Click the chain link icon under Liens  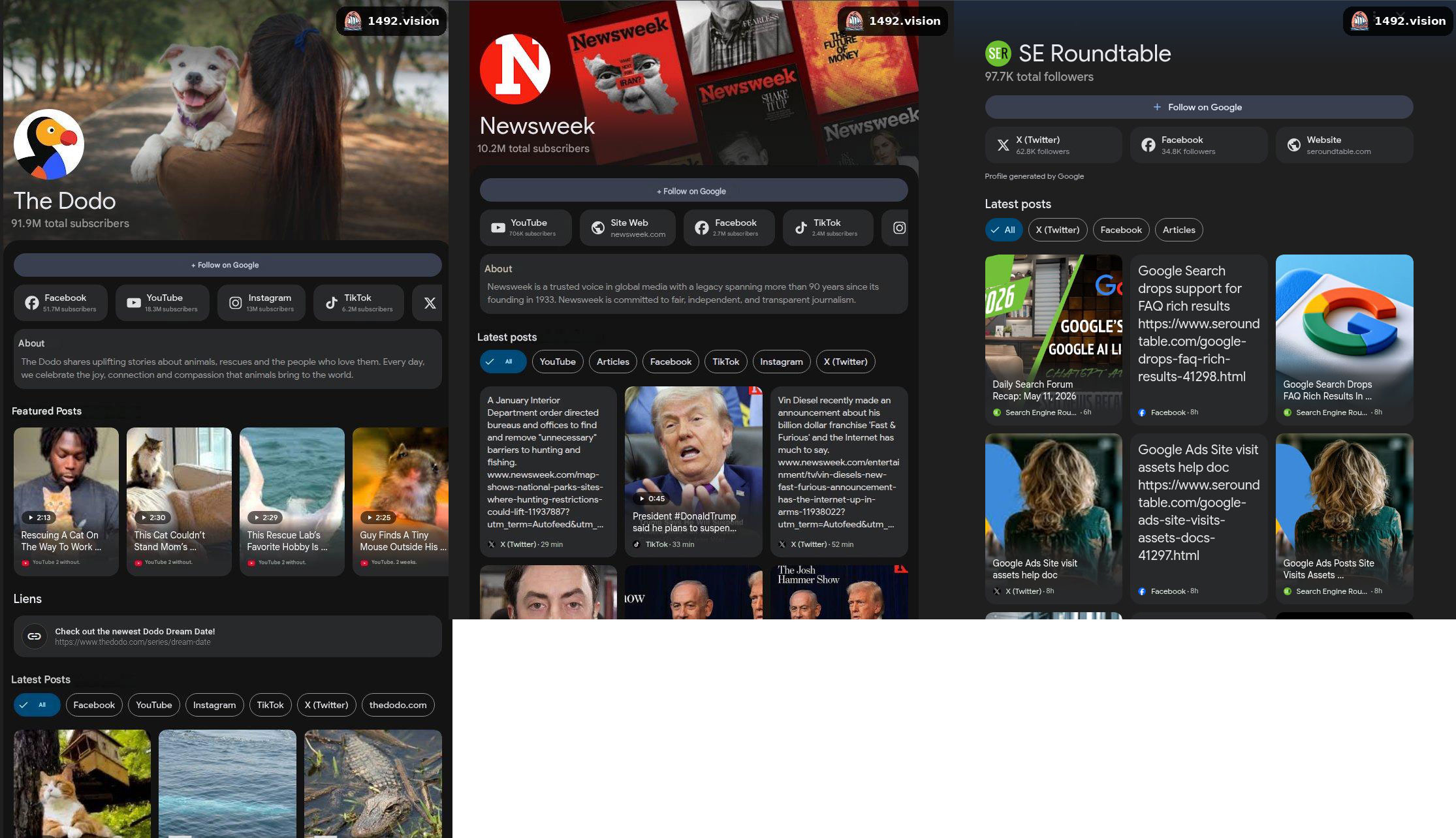(35, 636)
